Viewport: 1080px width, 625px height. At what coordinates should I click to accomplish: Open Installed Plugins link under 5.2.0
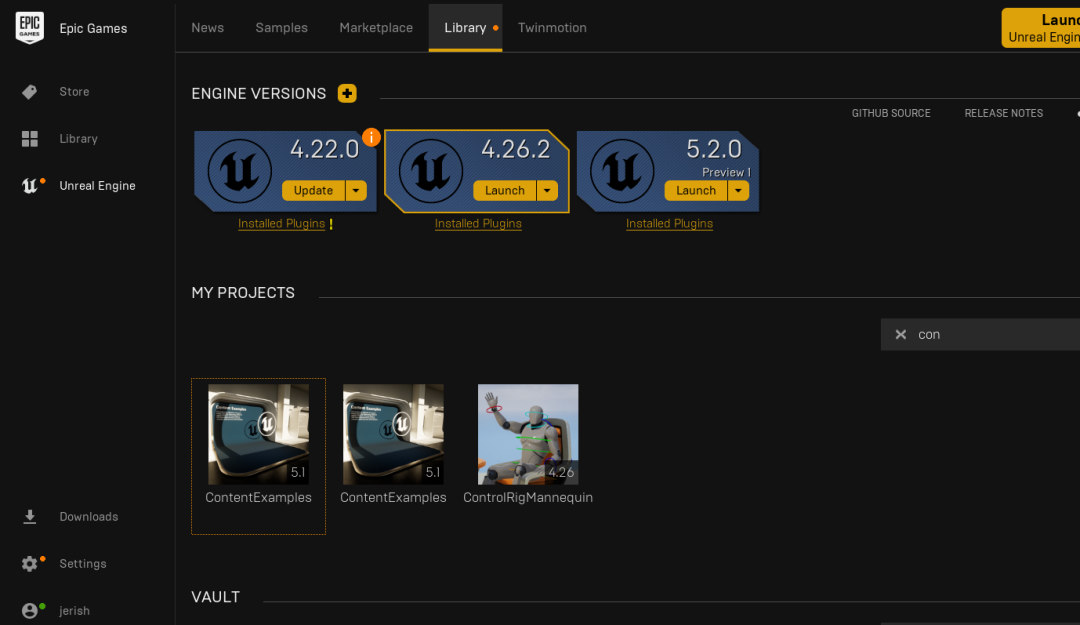(669, 224)
